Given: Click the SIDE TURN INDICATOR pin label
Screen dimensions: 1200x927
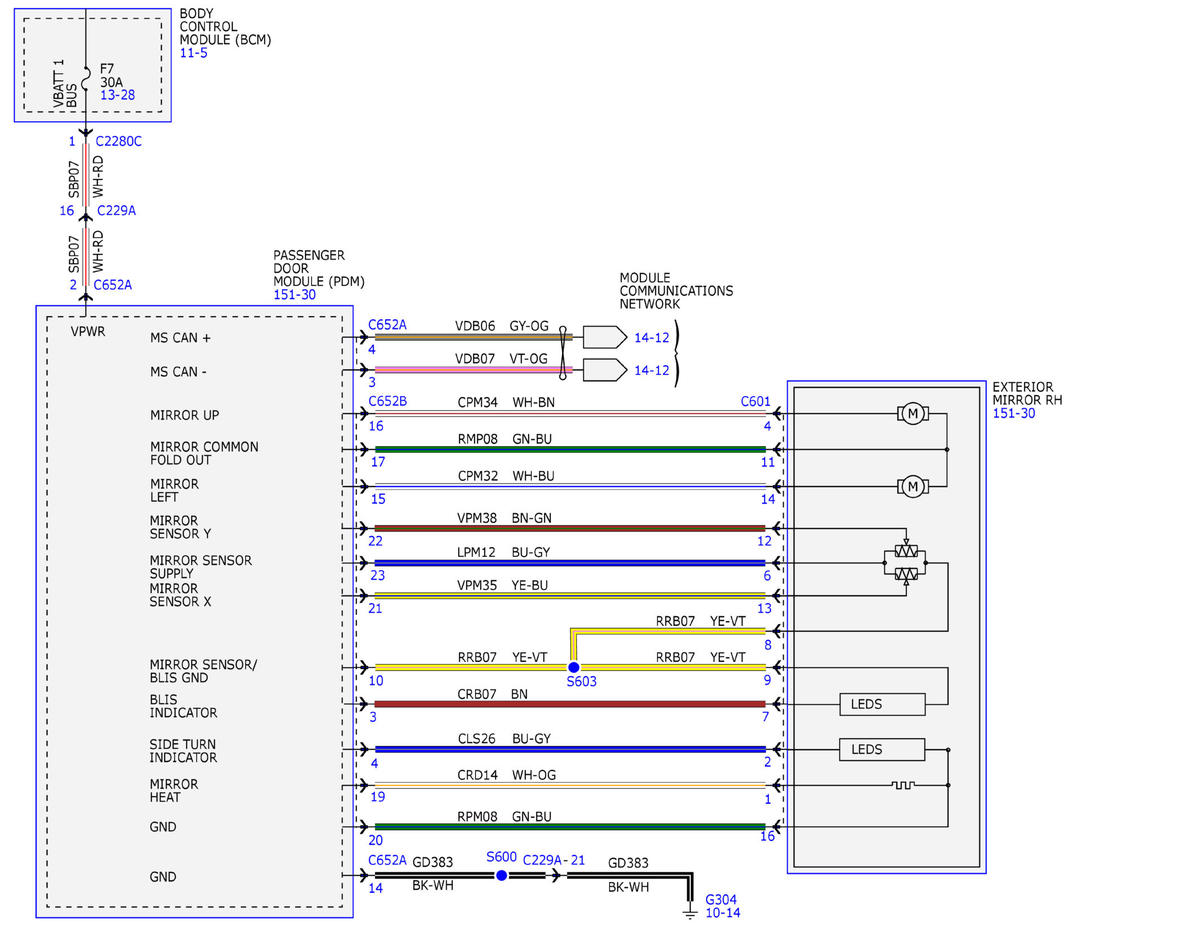Looking at the screenshot, I should point(183,751).
